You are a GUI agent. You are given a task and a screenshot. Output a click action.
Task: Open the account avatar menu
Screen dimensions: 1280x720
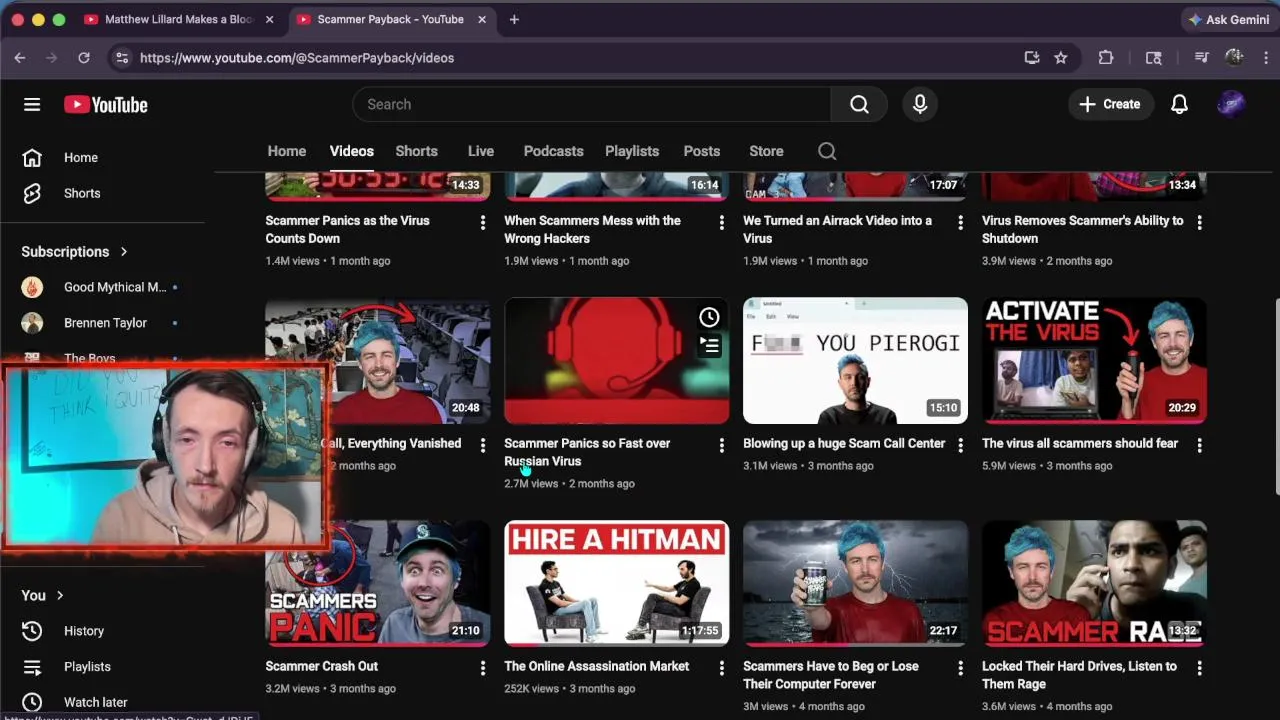pyautogui.click(x=1231, y=104)
